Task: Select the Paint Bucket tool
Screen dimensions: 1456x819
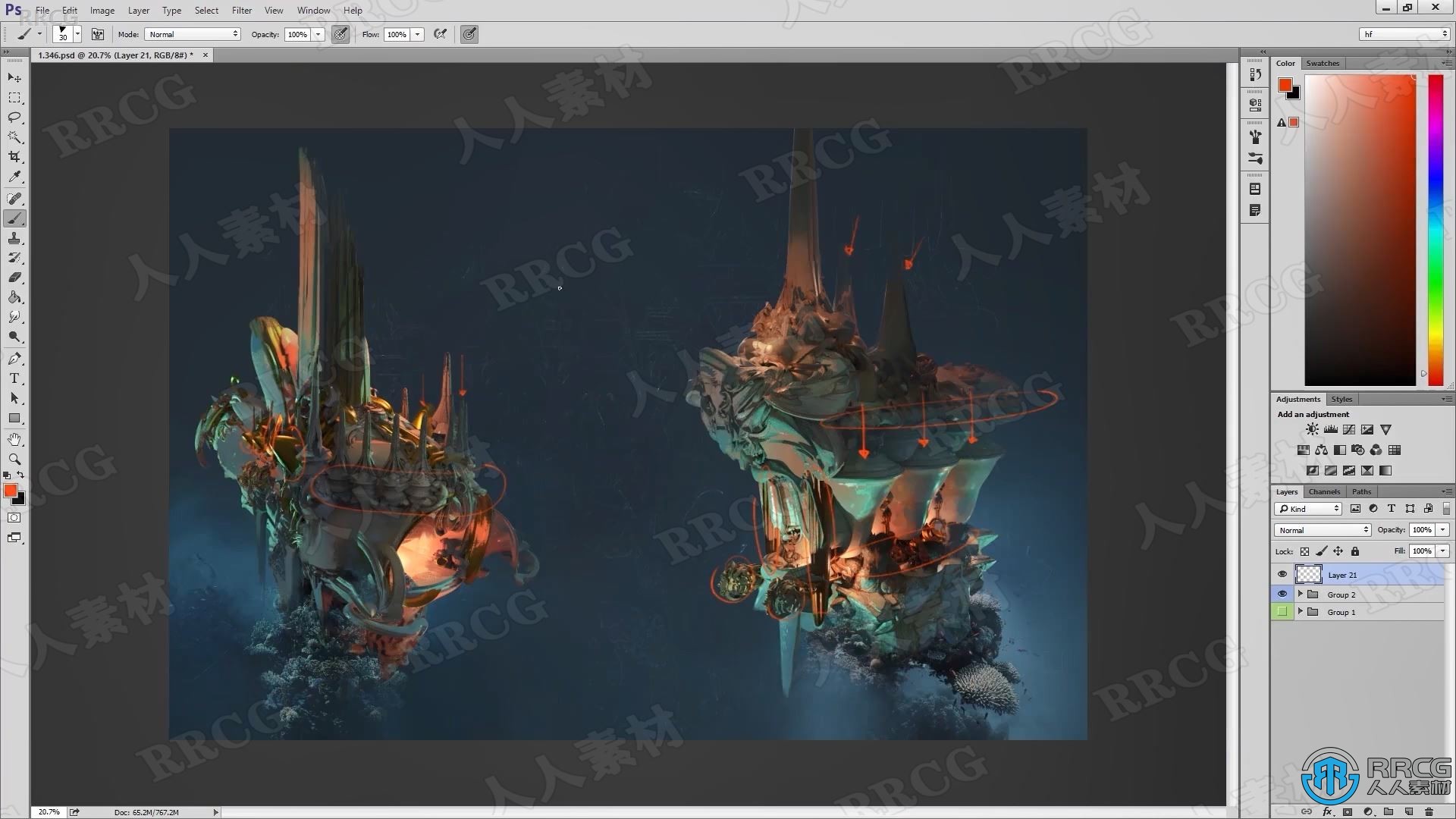Action: click(x=14, y=297)
